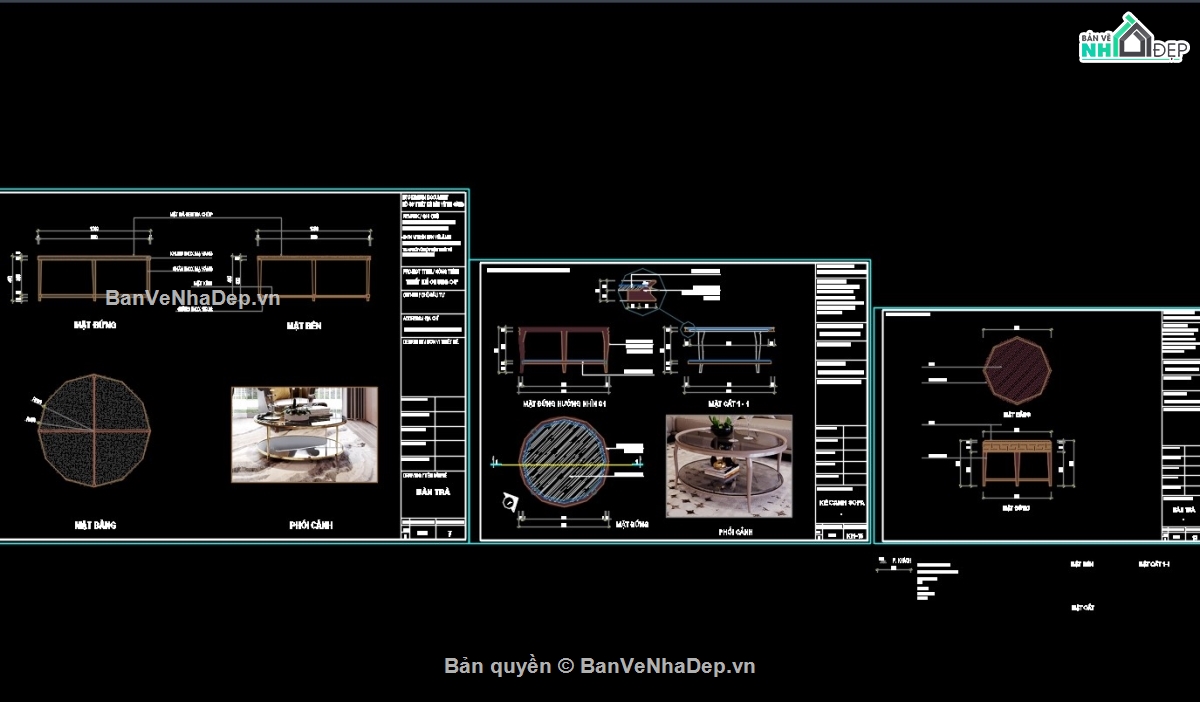The image size is (1200, 702).
Task: Click the 'PHỐI CẢNH' label in left sheet
Action: click(311, 525)
